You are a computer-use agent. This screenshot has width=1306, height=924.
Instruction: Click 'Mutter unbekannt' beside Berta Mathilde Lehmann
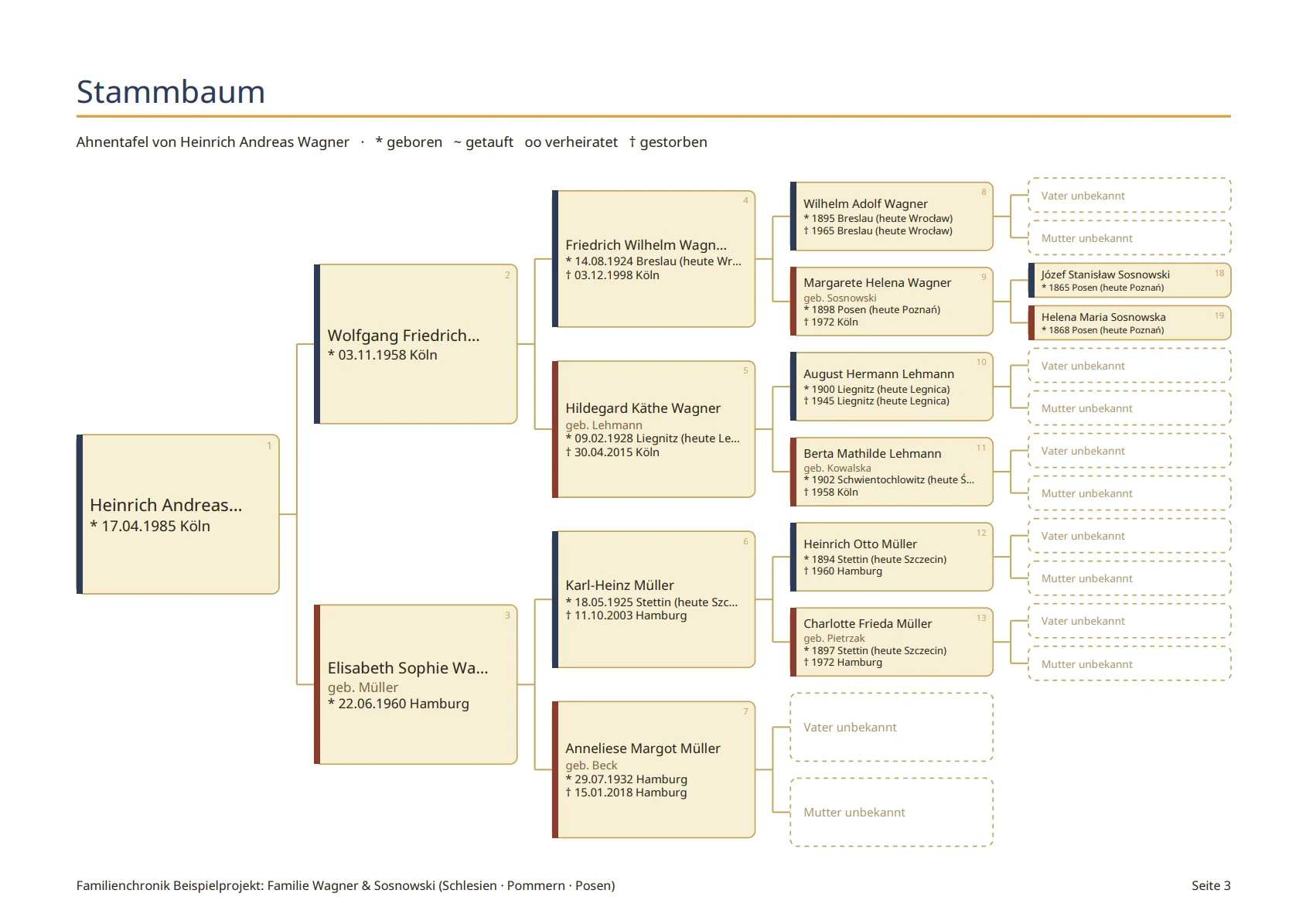pos(1130,493)
